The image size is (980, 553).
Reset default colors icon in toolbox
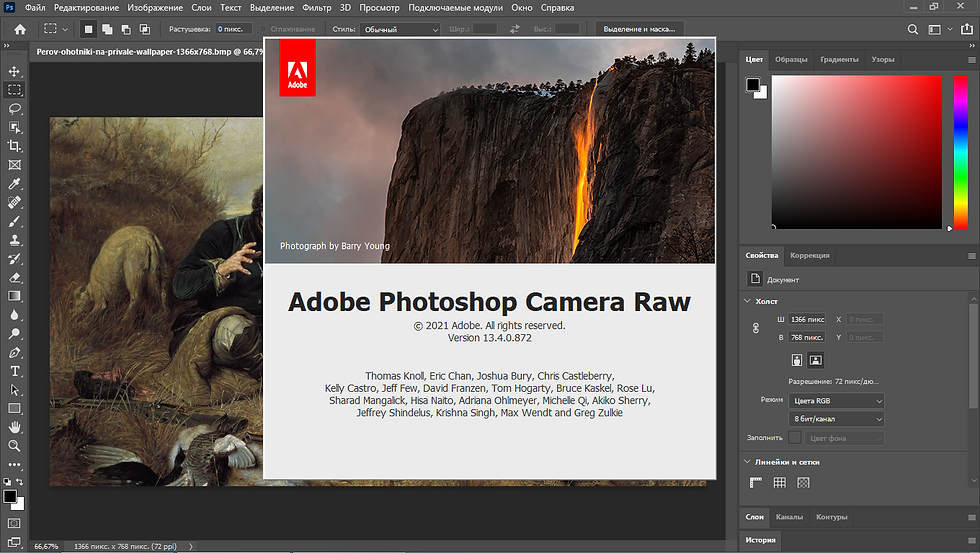pos(7,482)
